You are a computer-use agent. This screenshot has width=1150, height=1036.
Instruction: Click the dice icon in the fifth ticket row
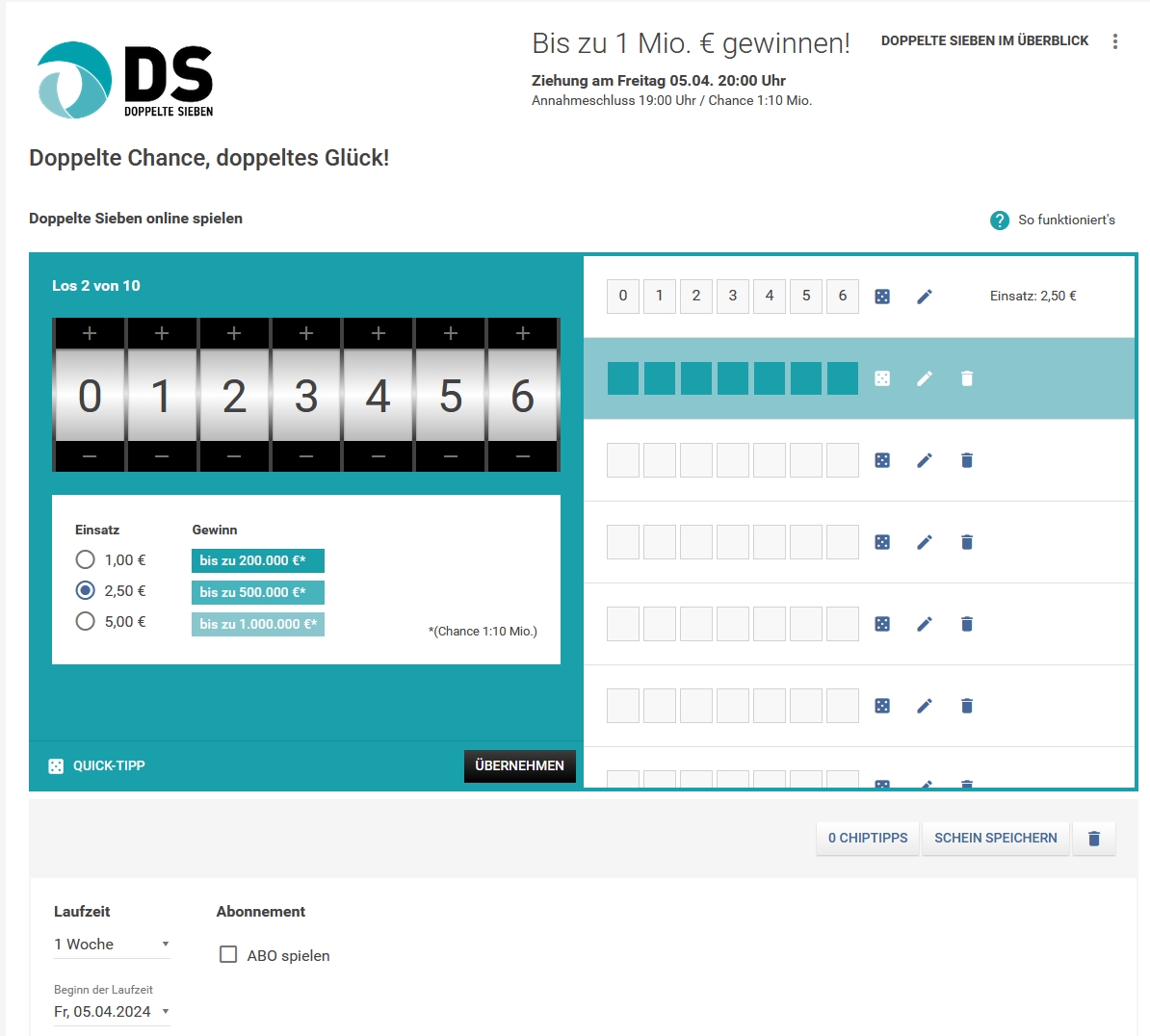pyautogui.click(x=882, y=624)
